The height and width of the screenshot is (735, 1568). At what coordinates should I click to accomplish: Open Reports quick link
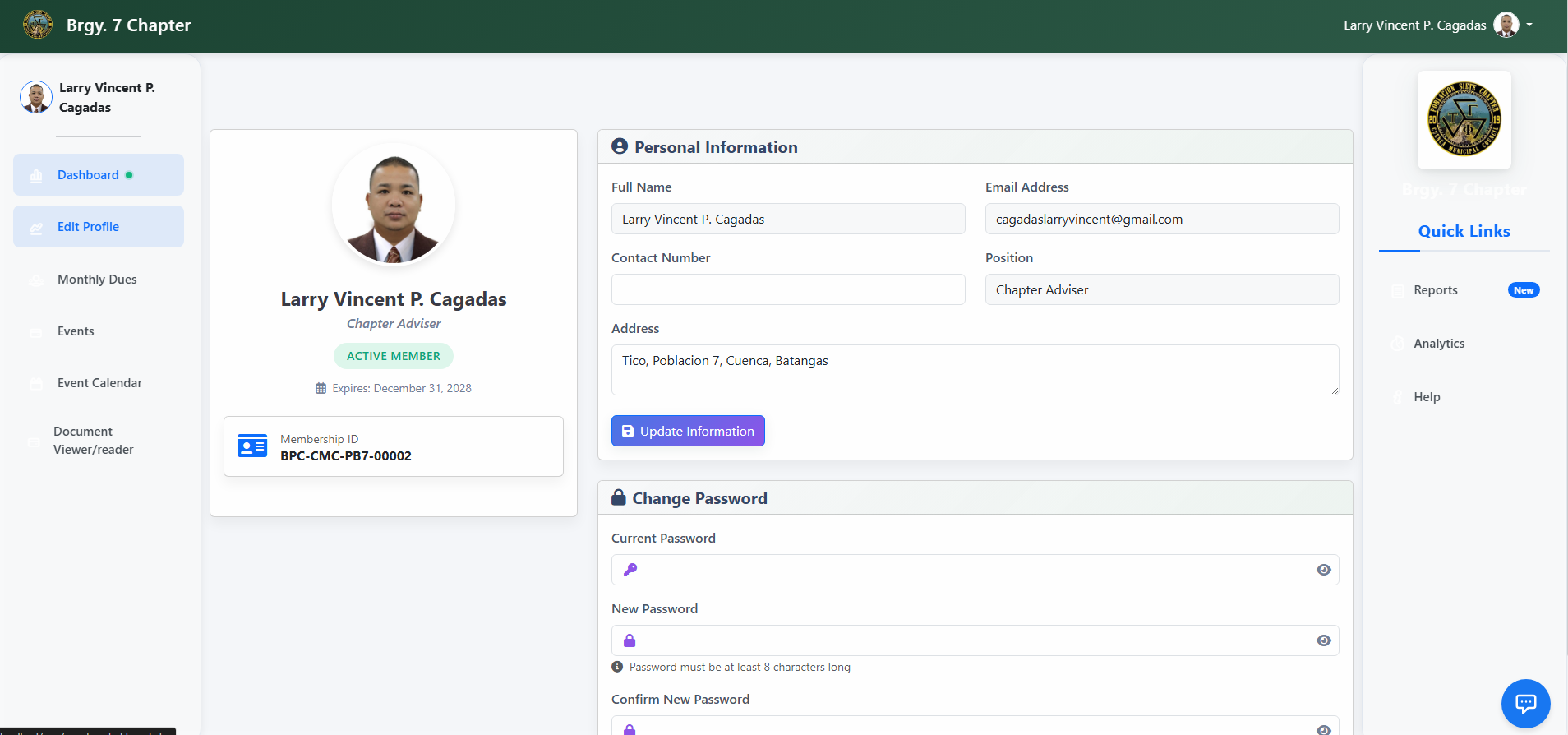click(1435, 290)
